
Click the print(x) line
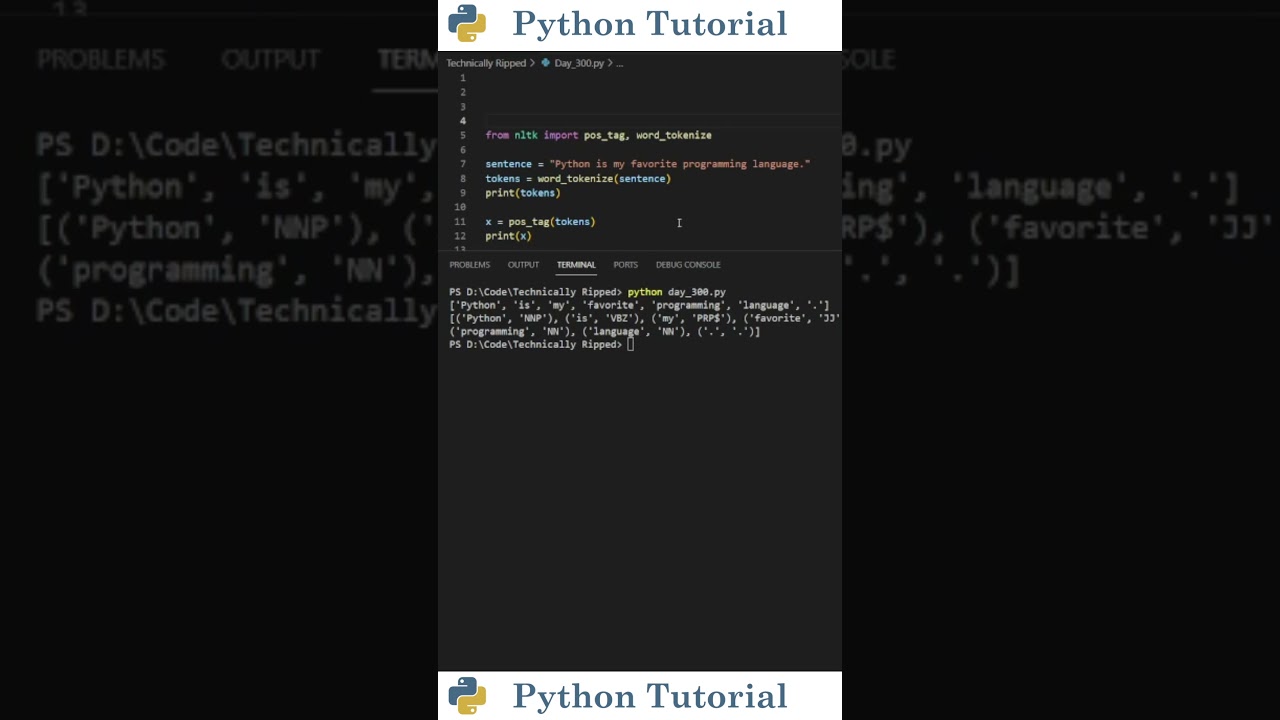coord(508,236)
